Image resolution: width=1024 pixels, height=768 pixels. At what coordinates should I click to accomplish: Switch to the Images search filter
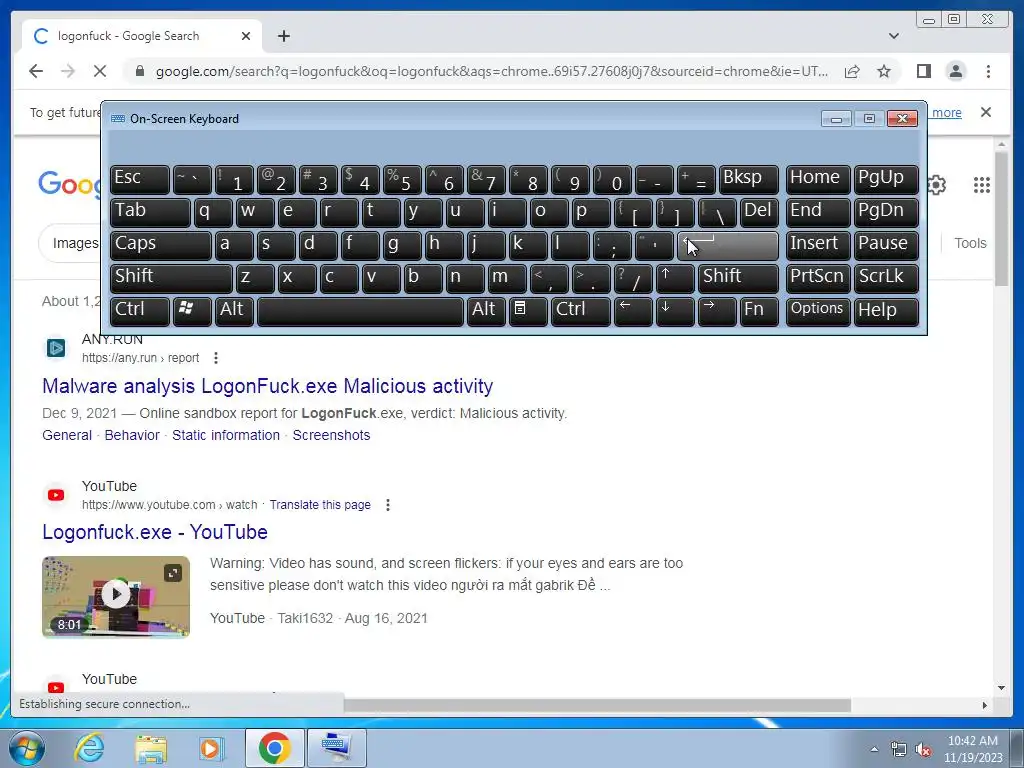coord(75,243)
